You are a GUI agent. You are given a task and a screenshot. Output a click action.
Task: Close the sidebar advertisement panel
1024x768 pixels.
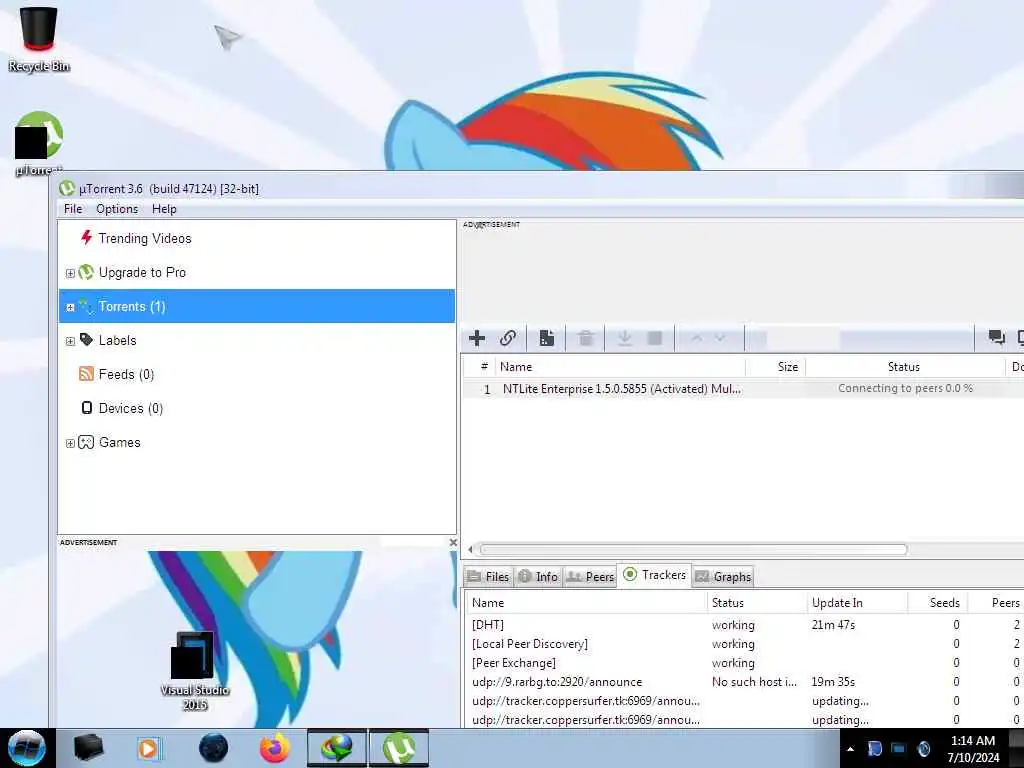coord(453,543)
